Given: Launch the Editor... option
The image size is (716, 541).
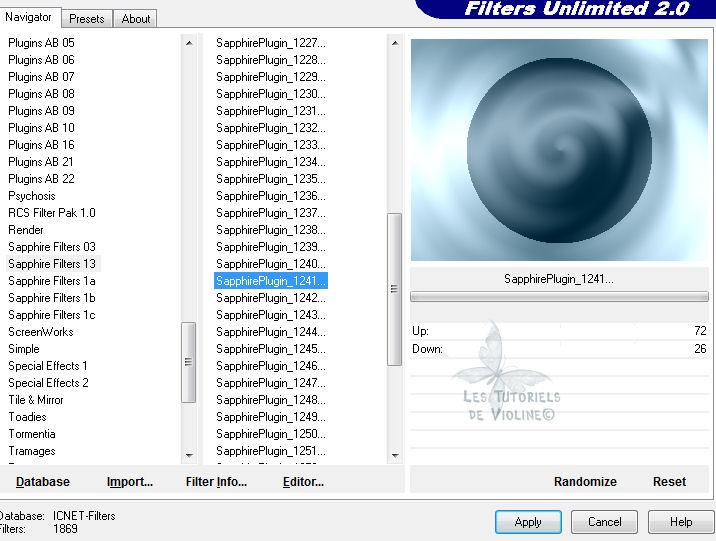Looking at the screenshot, I should 303,481.
